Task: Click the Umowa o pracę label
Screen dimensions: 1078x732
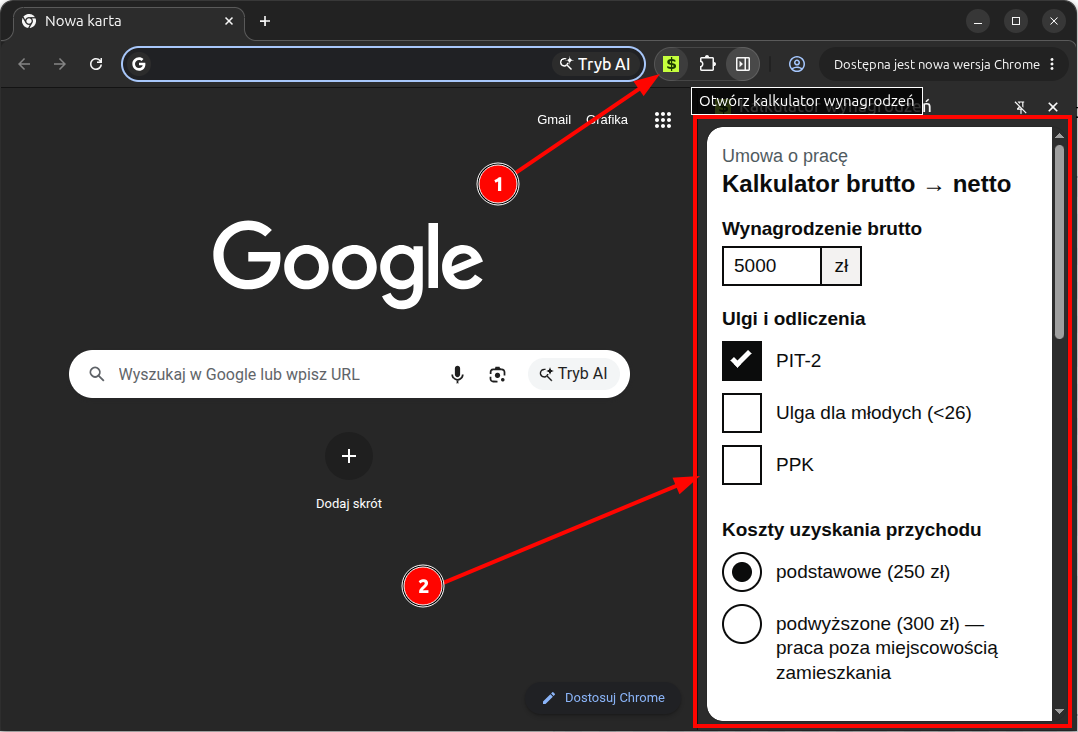Action: click(784, 156)
